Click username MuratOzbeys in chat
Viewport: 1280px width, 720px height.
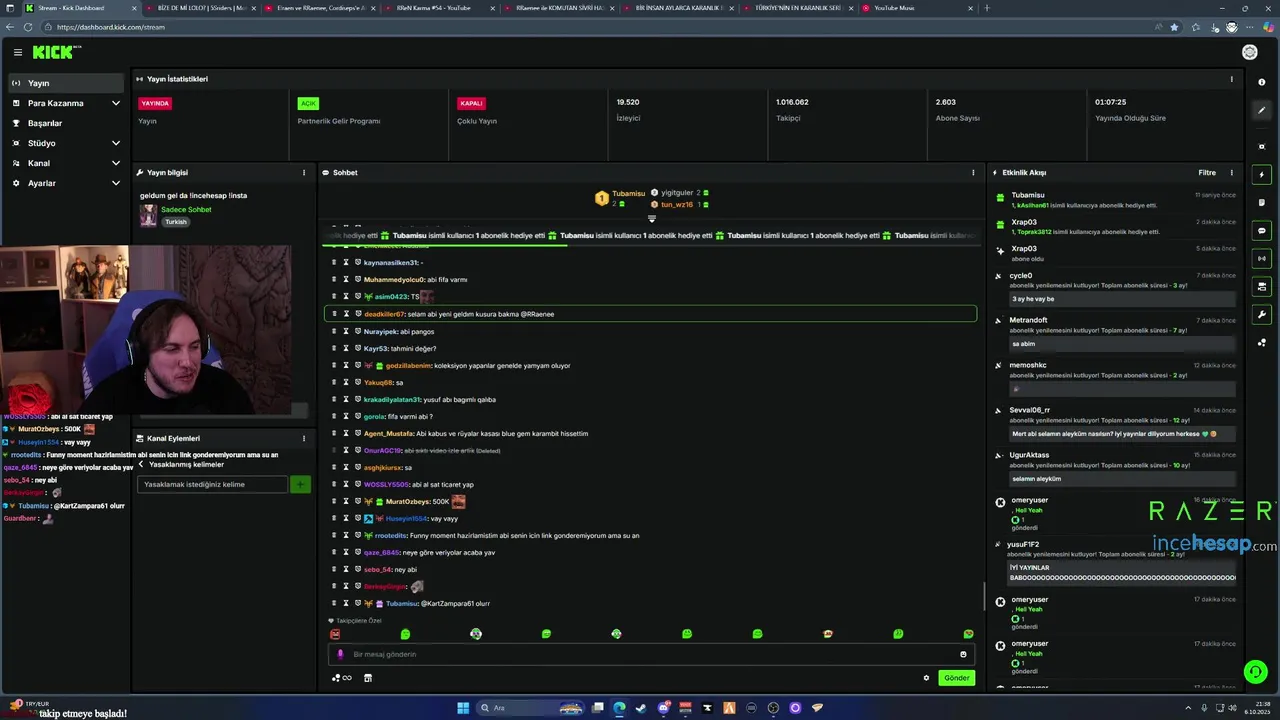coord(409,501)
